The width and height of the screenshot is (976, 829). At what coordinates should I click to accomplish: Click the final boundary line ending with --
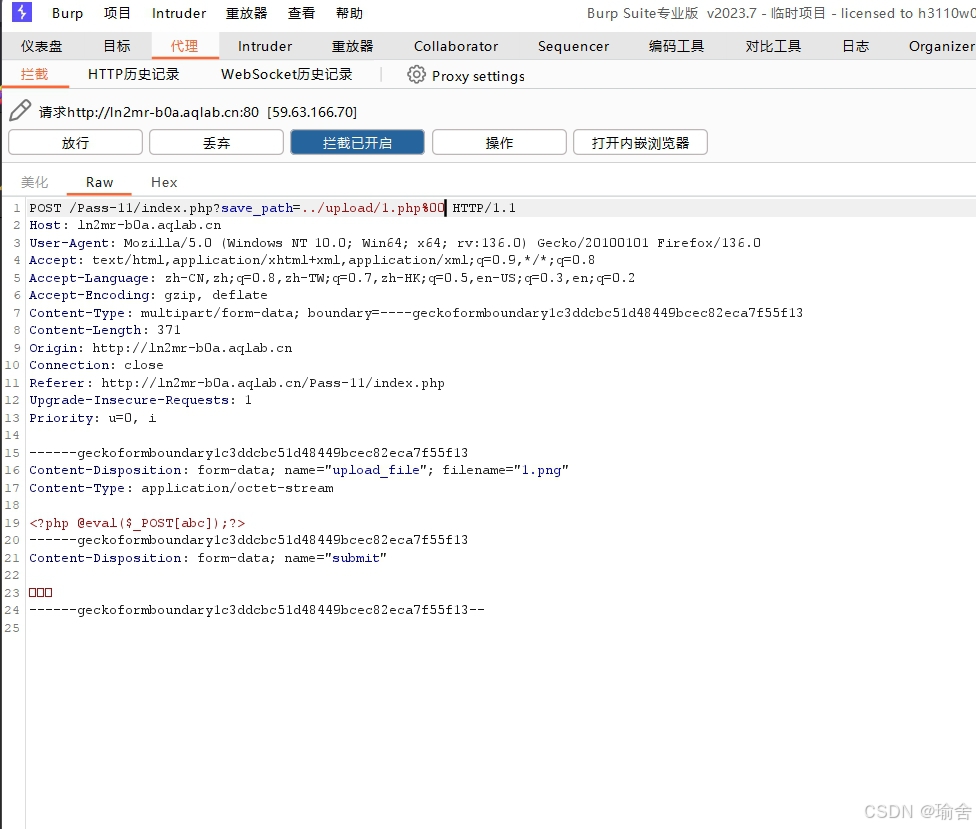256,610
